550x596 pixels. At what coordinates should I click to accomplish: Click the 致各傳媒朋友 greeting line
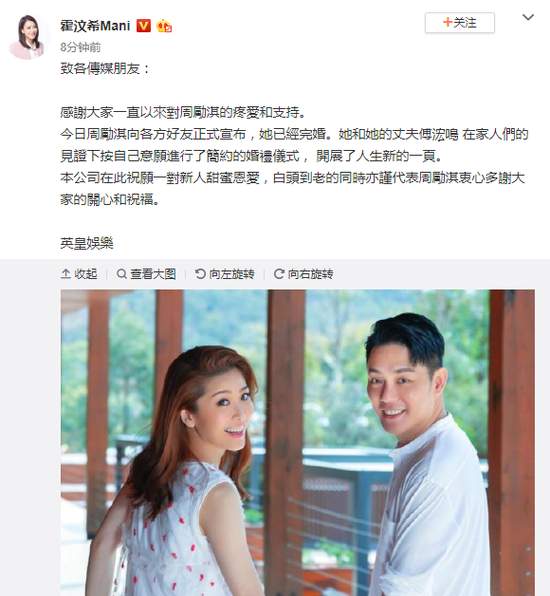tap(105, 69)
